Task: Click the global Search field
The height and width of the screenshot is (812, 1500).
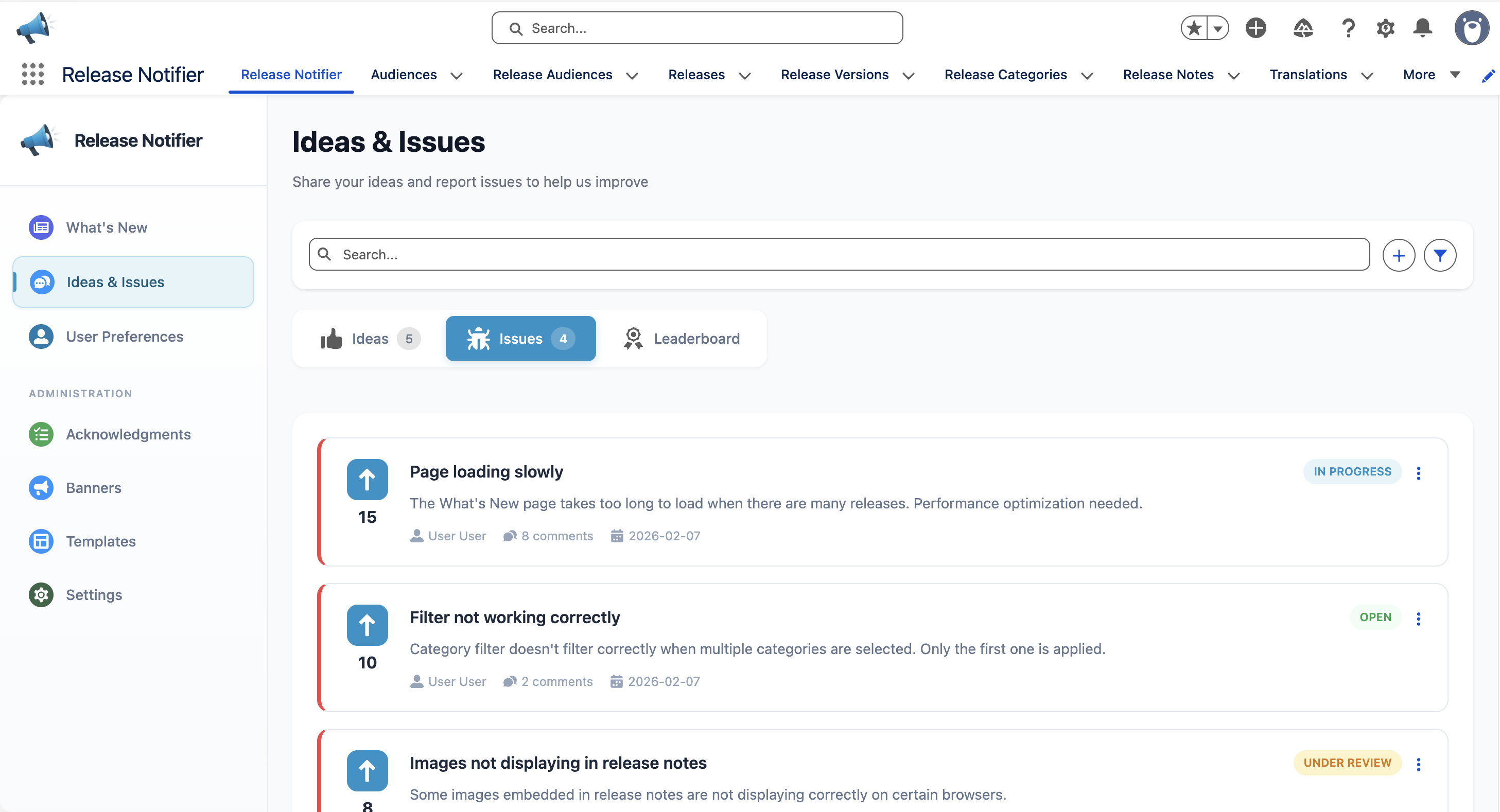Action: (x=697, y=28)
